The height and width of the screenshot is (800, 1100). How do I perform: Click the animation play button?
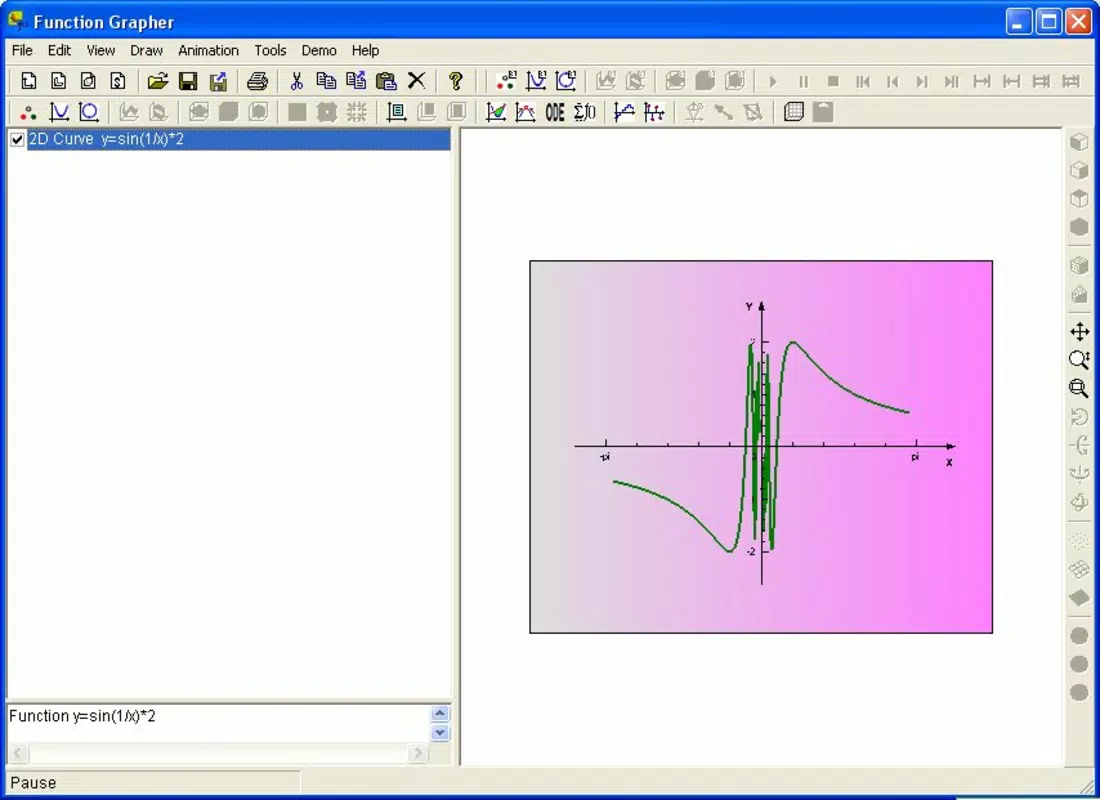tap(773, 82)
